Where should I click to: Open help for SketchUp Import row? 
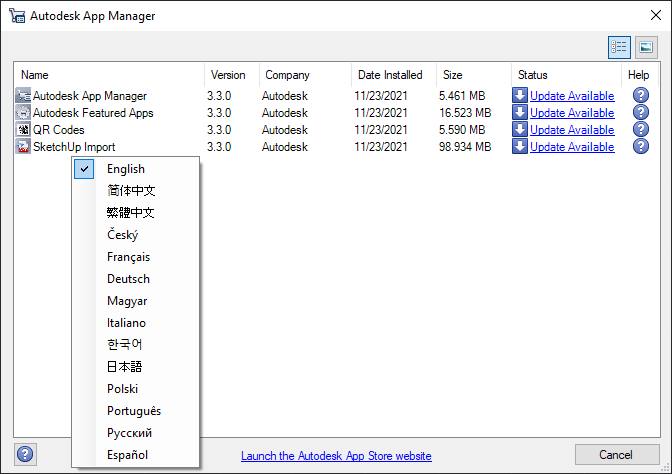pyautogui.click(x=641, y=147)
